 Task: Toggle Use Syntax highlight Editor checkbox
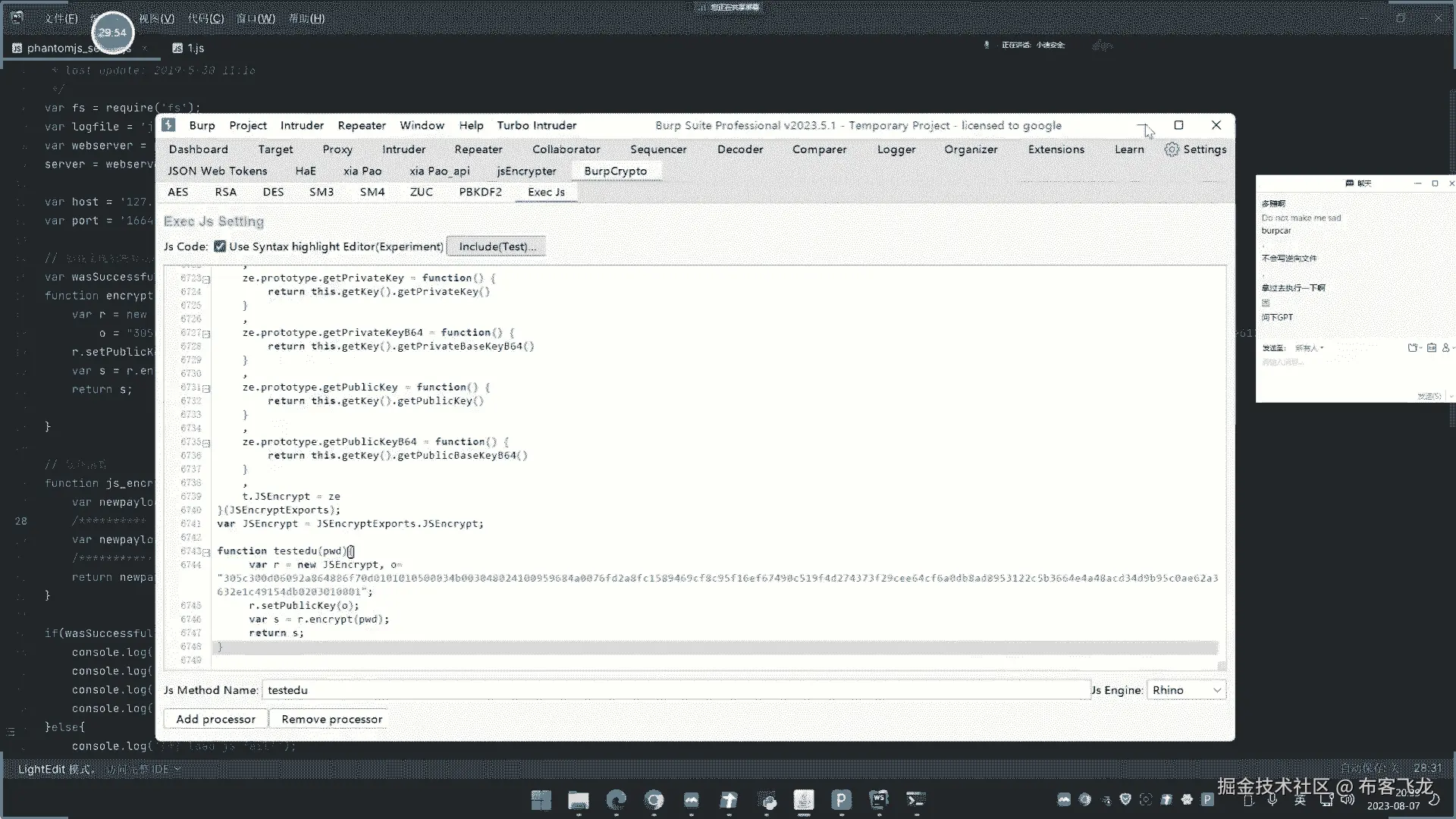220,246
